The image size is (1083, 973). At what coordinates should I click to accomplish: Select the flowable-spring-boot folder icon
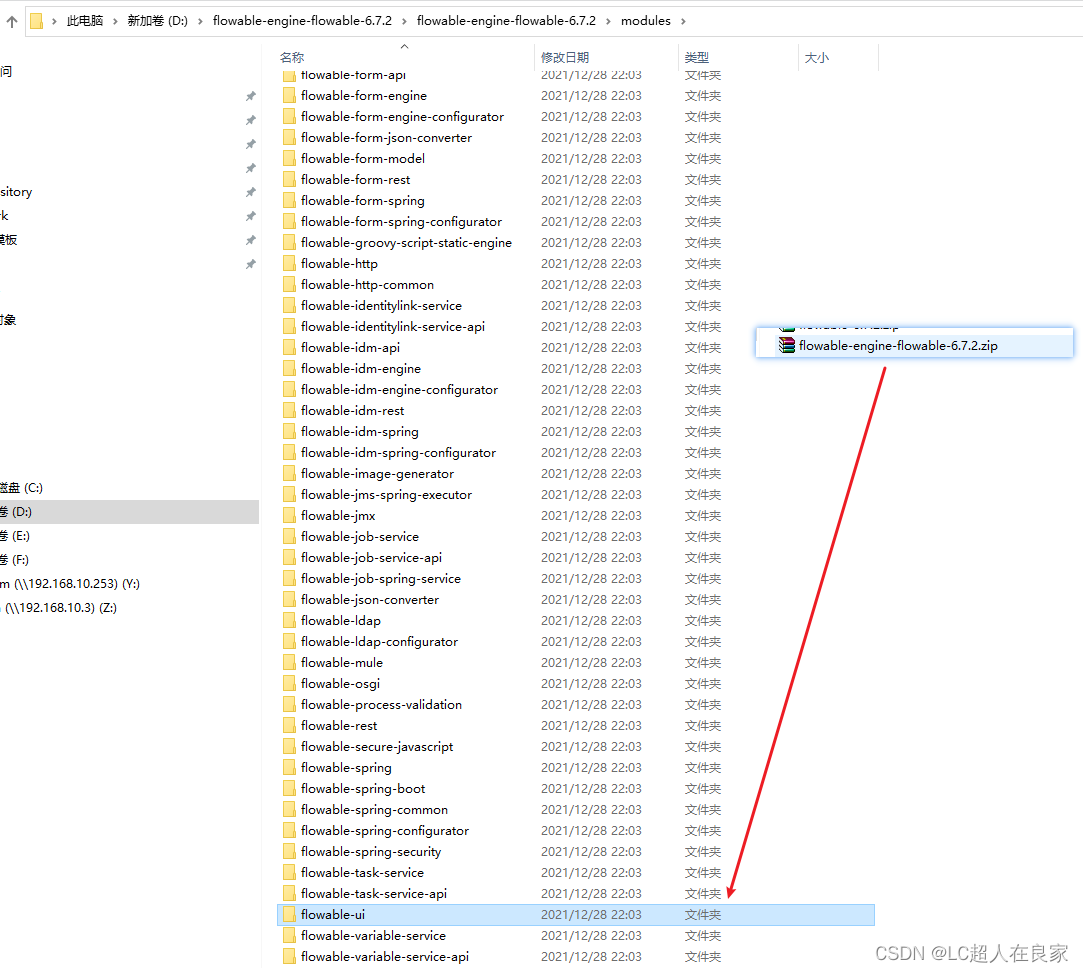[289, 789]
